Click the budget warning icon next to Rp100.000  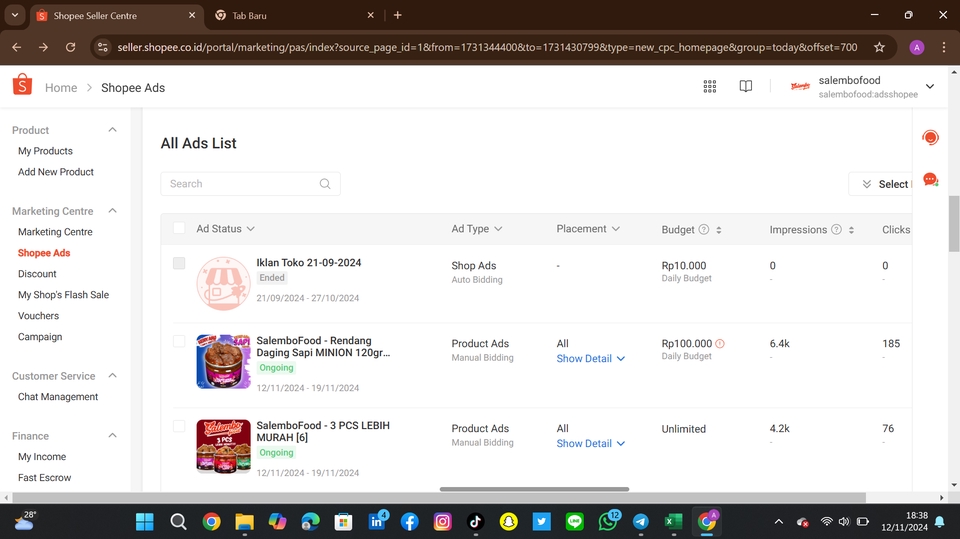pyautogui.click(x=720, y=344)
